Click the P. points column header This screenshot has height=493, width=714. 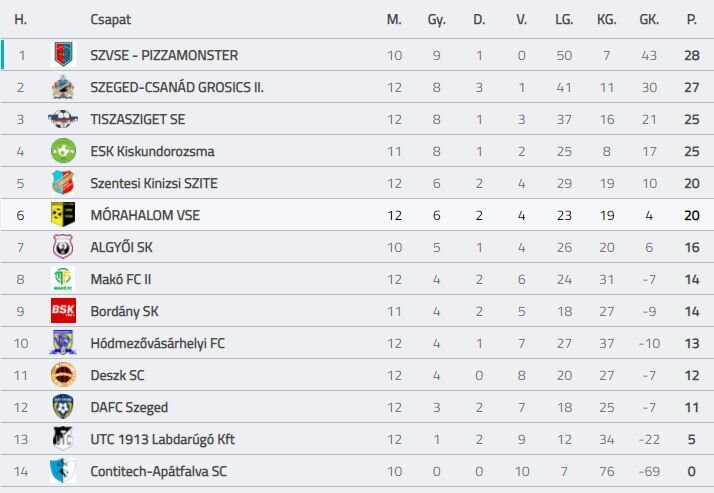[691, 20]
